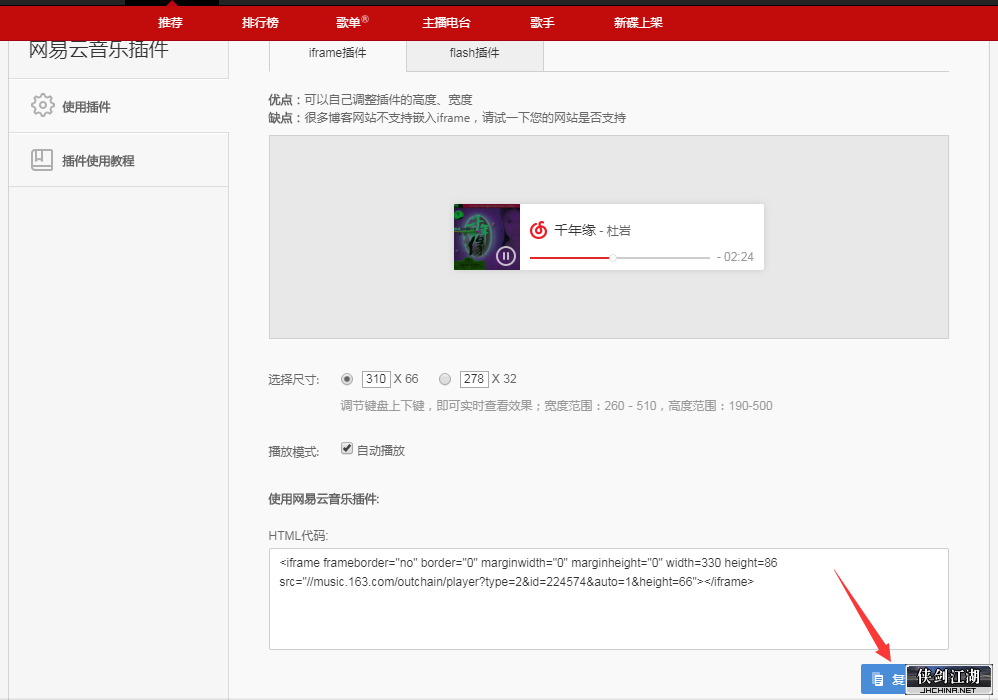Click the 缺点 disadvantage description line
998x700 pixels.
click(447, 118)
